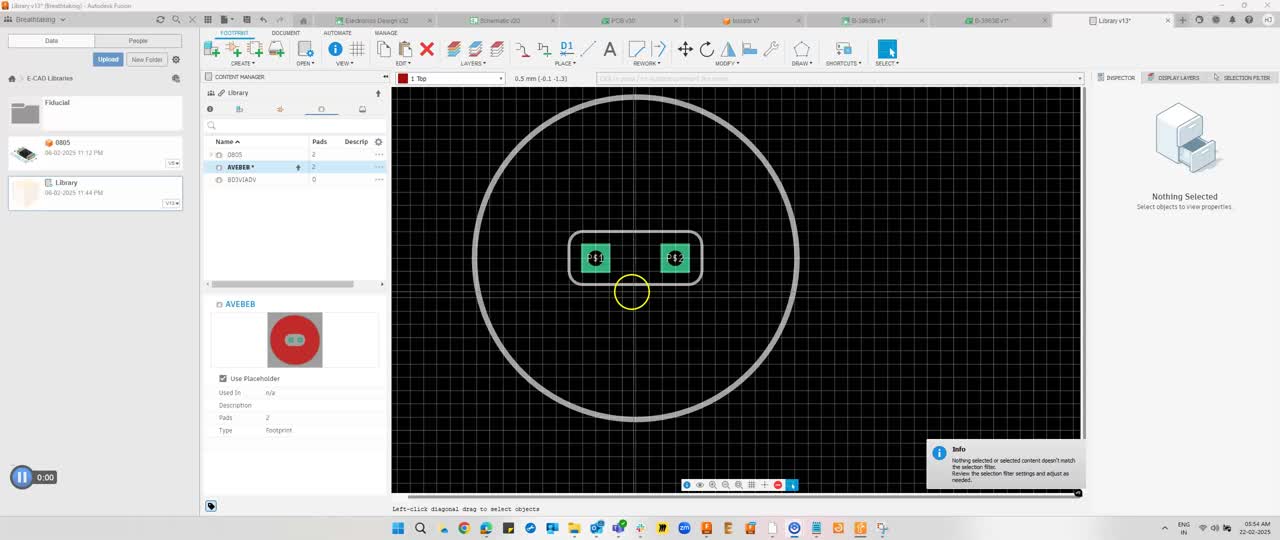Select the Polygon draw tool
The width and height of the screenshot is (1280, 540).
(801, 49)
